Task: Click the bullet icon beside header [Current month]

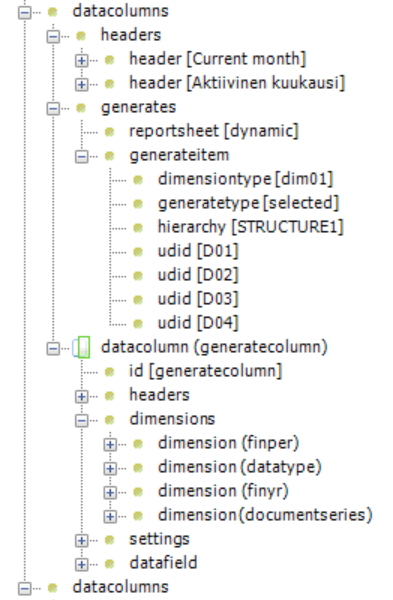Action: point(109,60)
